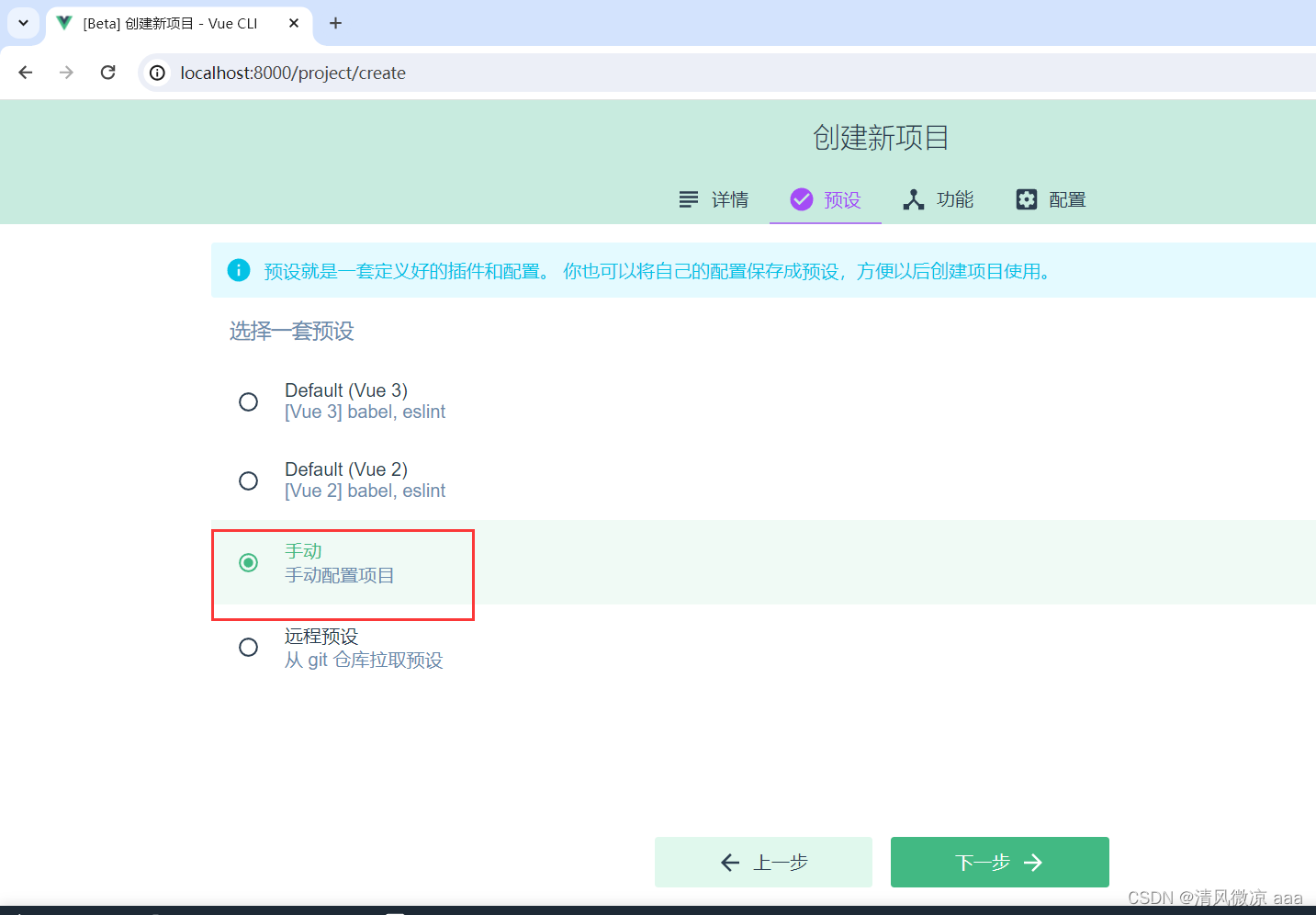Click the 创建新项目 page heading
This screenshot has width=1316, height=915.
(x=881, y=138)
